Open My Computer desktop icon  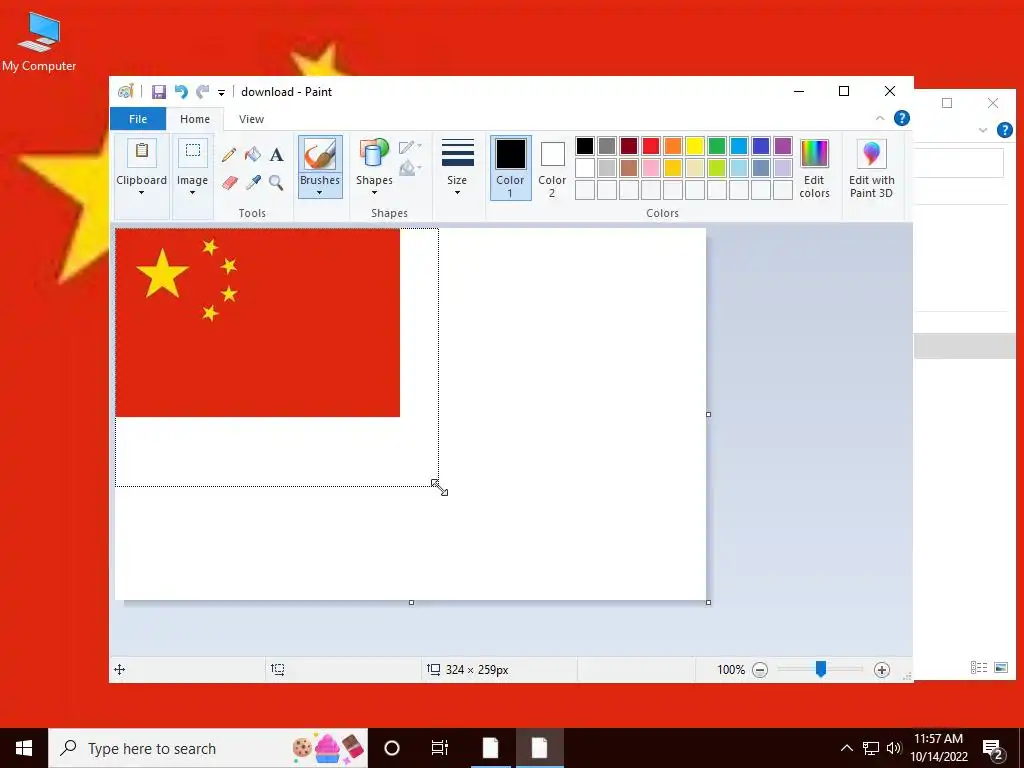coord(39,42)
